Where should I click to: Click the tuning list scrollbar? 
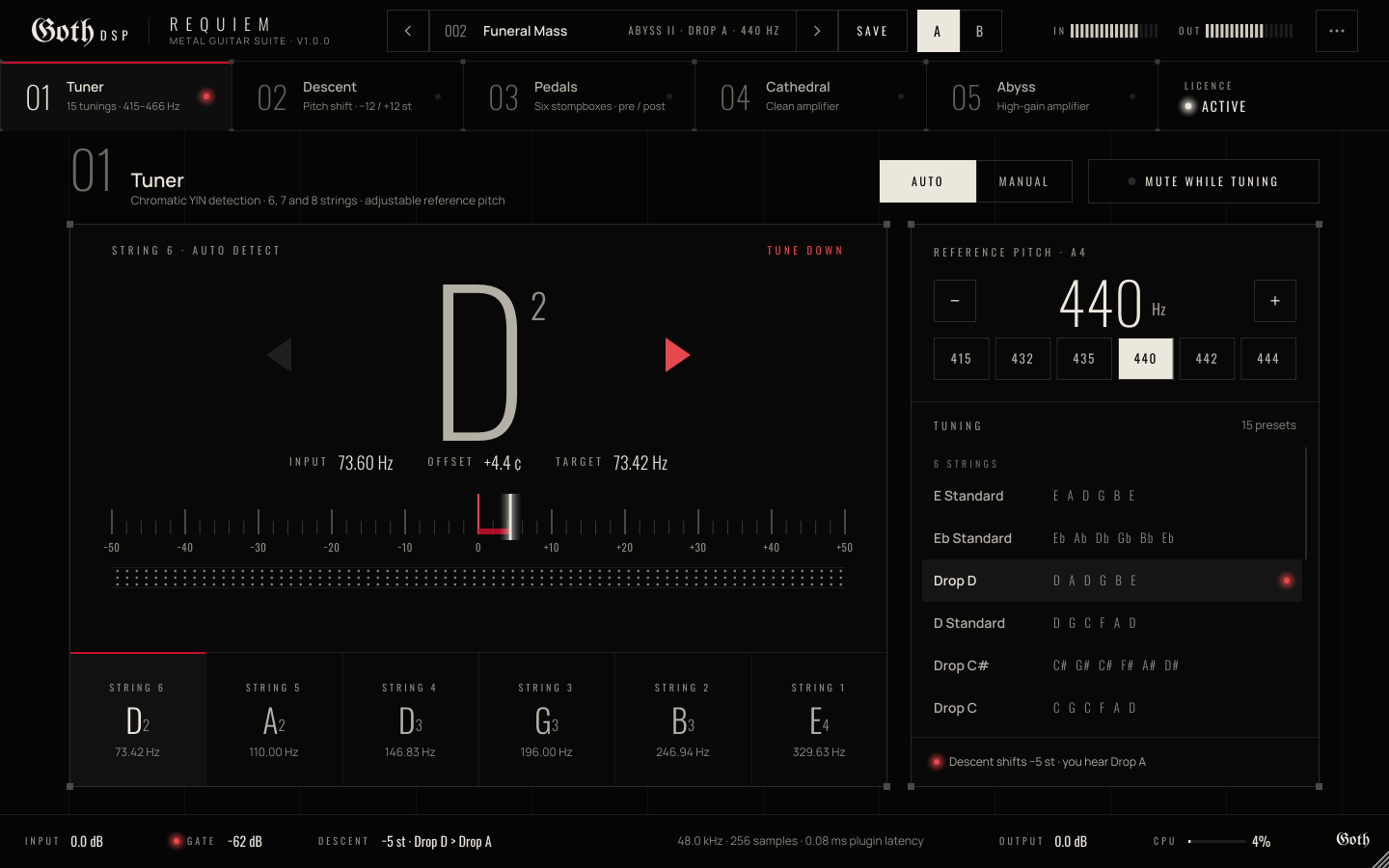[1306, 502]
